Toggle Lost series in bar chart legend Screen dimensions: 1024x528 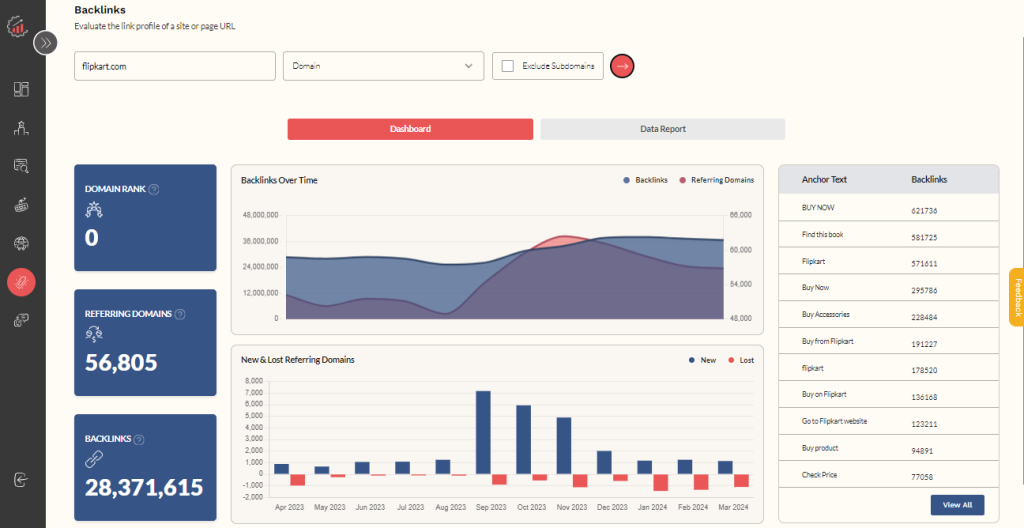pyautogui.click(x=741, y=360)
